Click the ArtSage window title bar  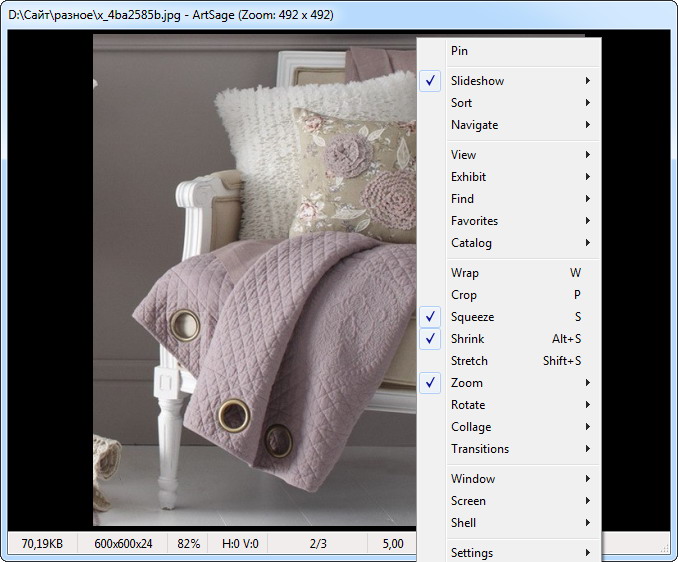[x=339, y=15]
